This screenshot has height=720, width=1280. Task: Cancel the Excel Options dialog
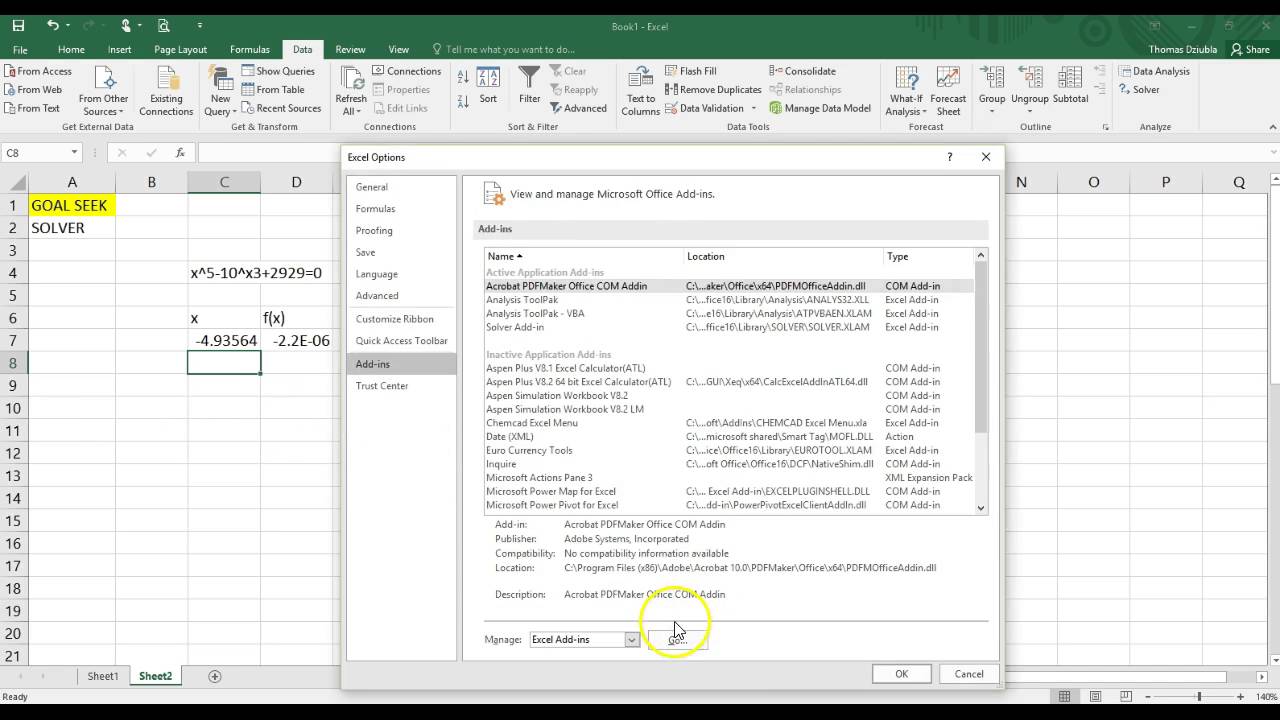pos(969,674)
